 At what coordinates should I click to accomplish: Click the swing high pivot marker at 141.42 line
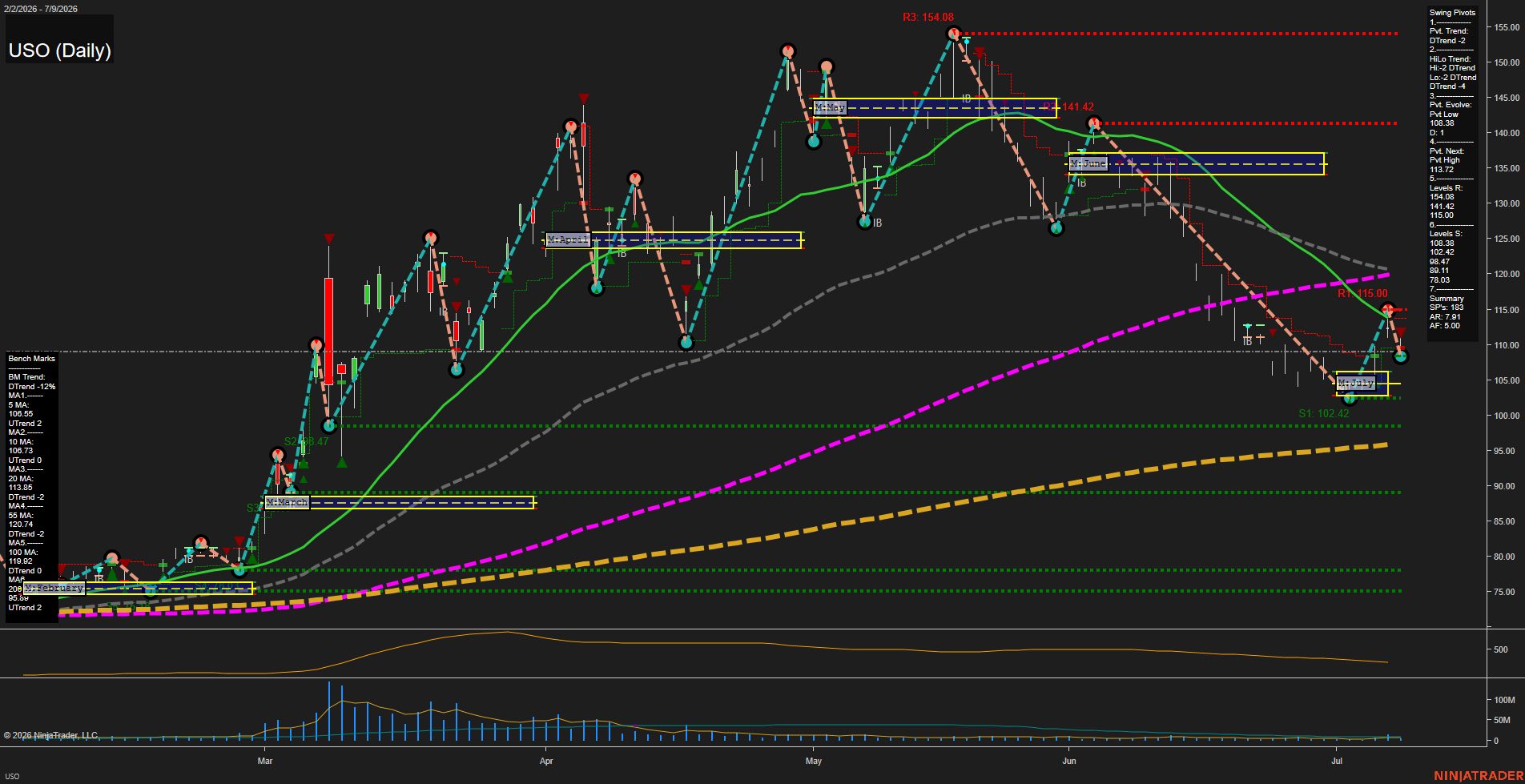coord(1094,123)
